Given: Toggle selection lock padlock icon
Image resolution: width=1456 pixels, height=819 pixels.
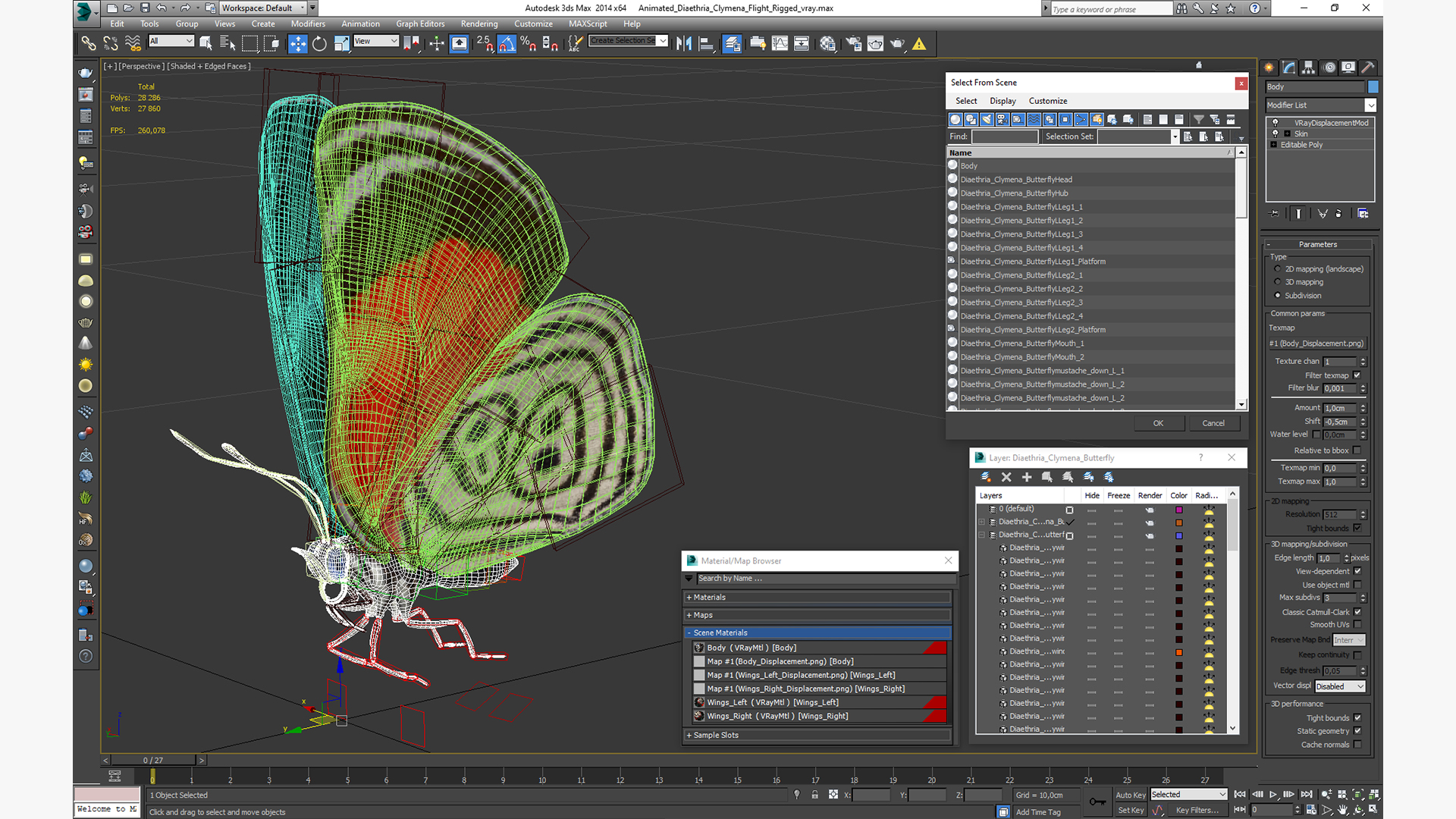Looking at the screenshot, I should point(814,795).
